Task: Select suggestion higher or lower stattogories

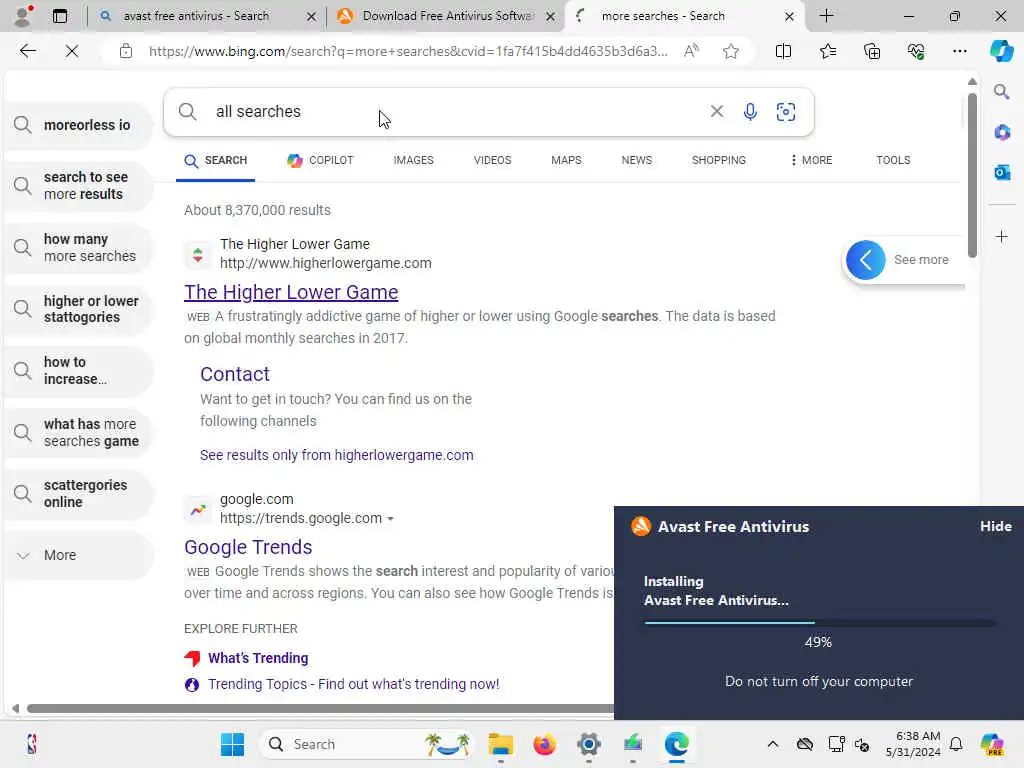Action: (x=78, y=310)
